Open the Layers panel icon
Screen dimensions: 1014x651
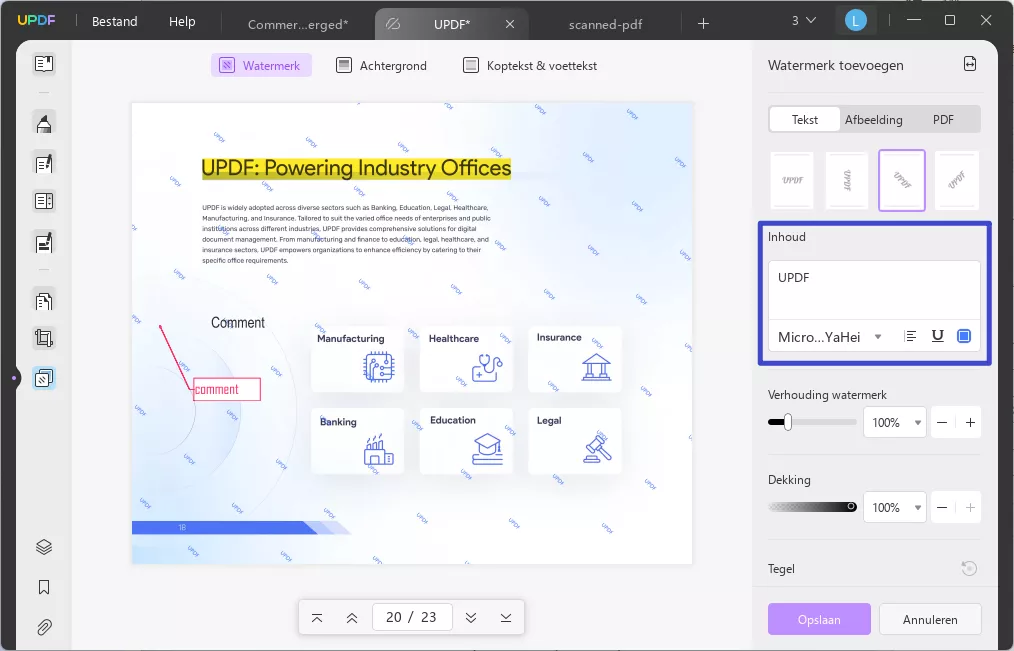[44, 547]
